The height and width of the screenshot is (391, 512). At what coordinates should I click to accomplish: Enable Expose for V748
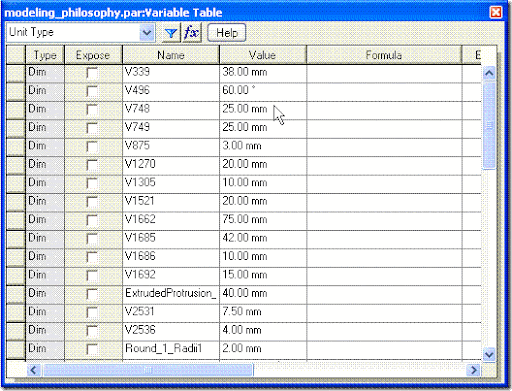92,110
